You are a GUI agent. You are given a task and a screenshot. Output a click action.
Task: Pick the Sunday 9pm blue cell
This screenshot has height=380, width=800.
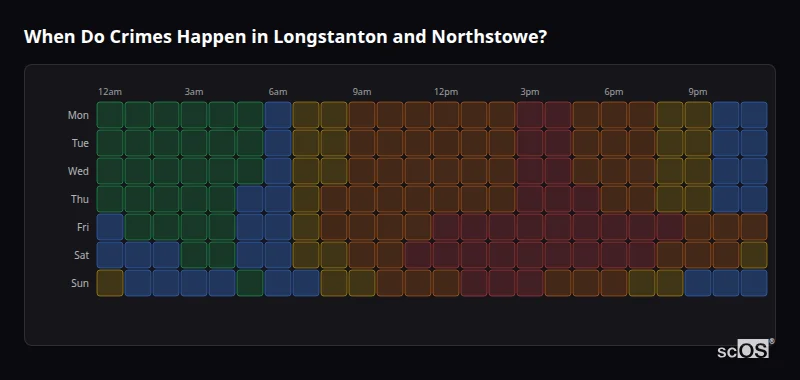(x=698, y=283)
